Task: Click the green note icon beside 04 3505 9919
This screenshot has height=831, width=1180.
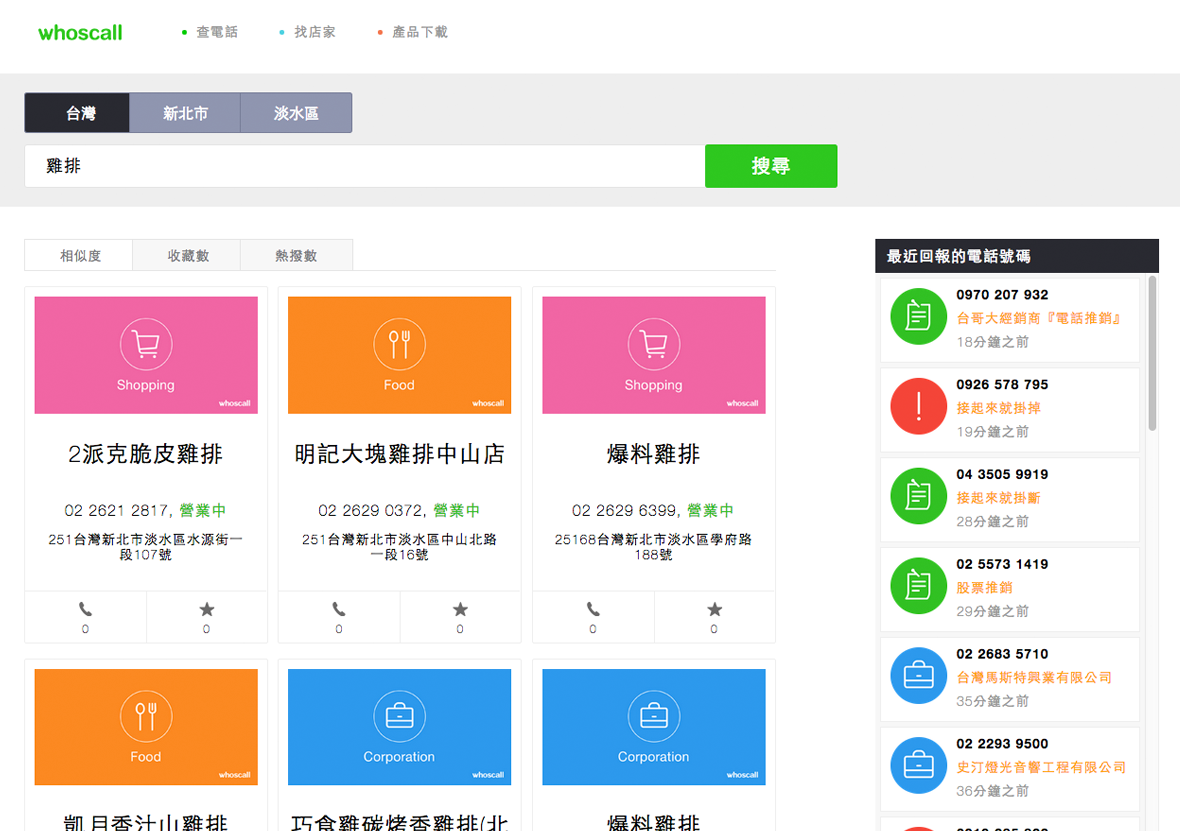Action: [x=918, y=496]
